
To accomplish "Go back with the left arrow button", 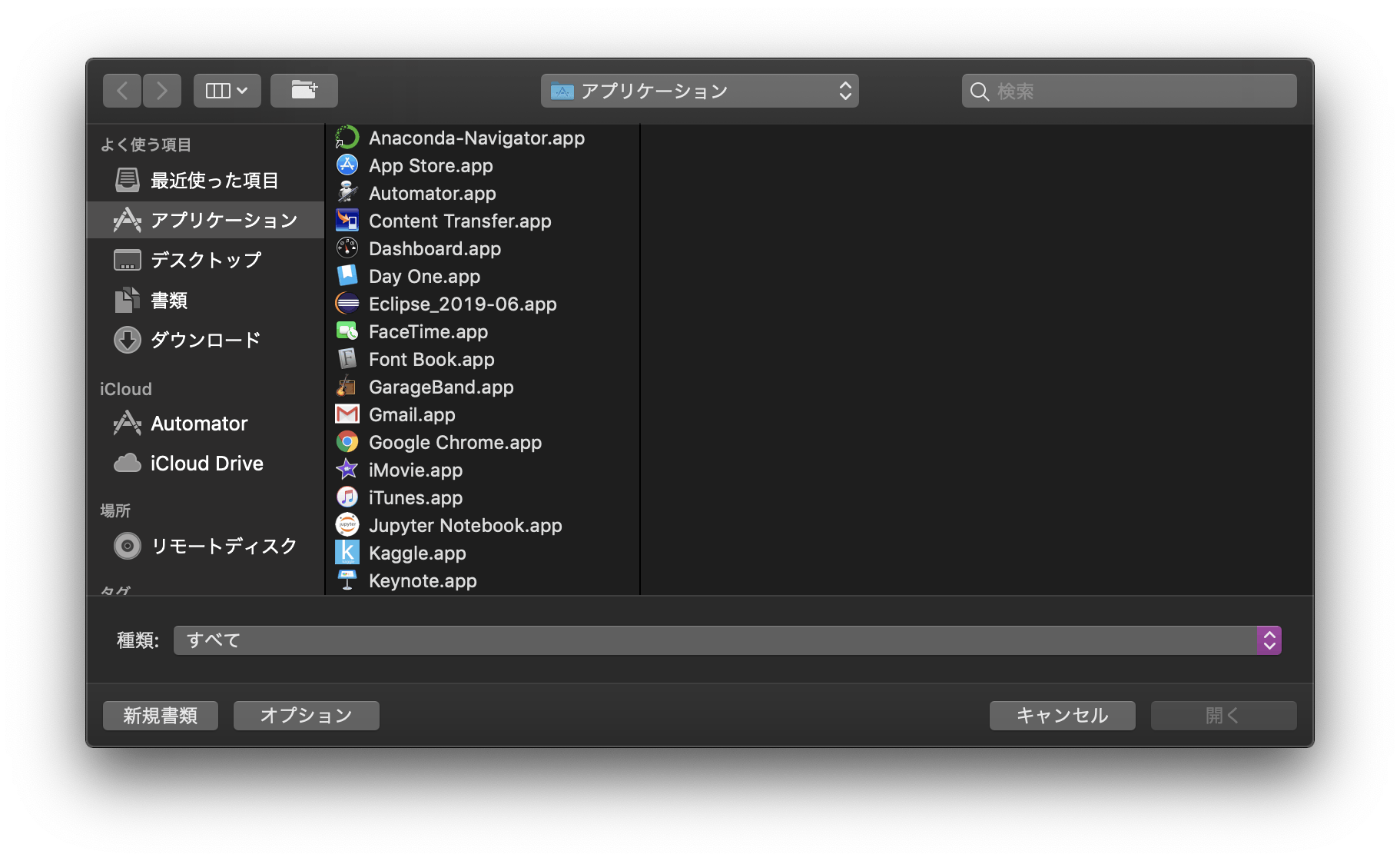I will 122,91.
